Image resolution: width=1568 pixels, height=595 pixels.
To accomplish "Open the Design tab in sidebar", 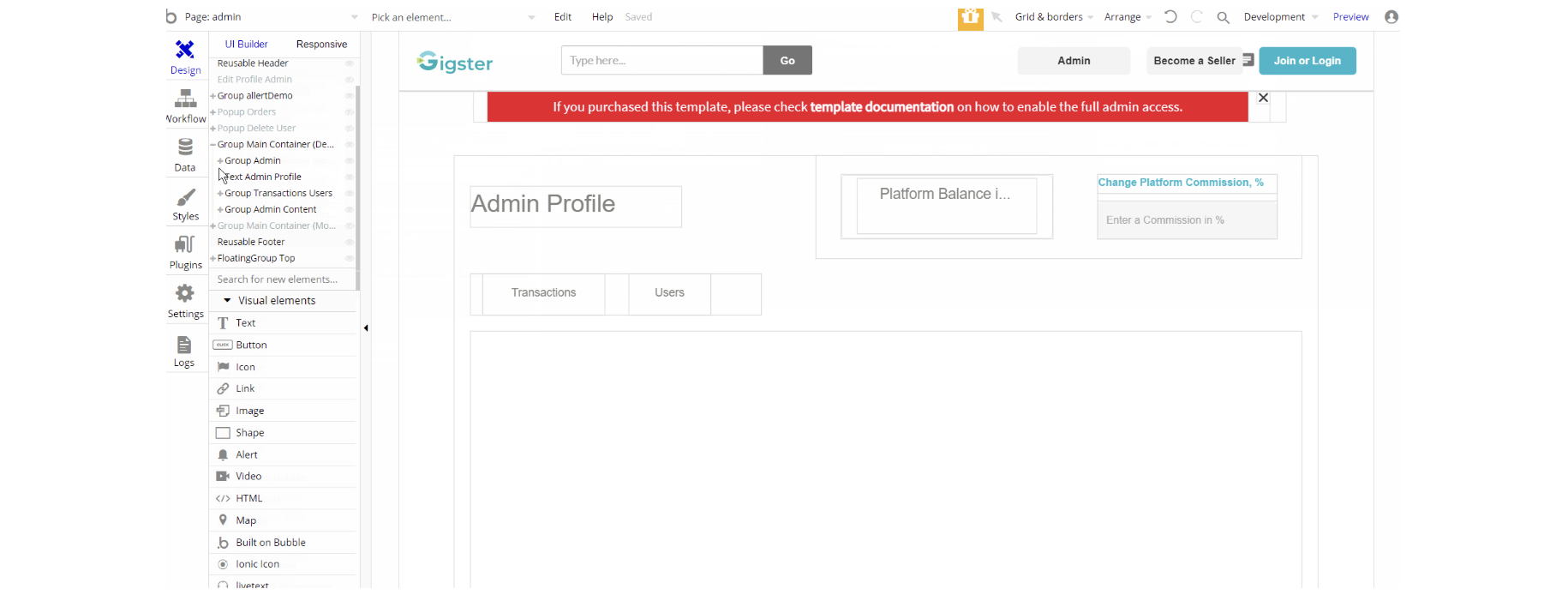I will pos(185,57).
